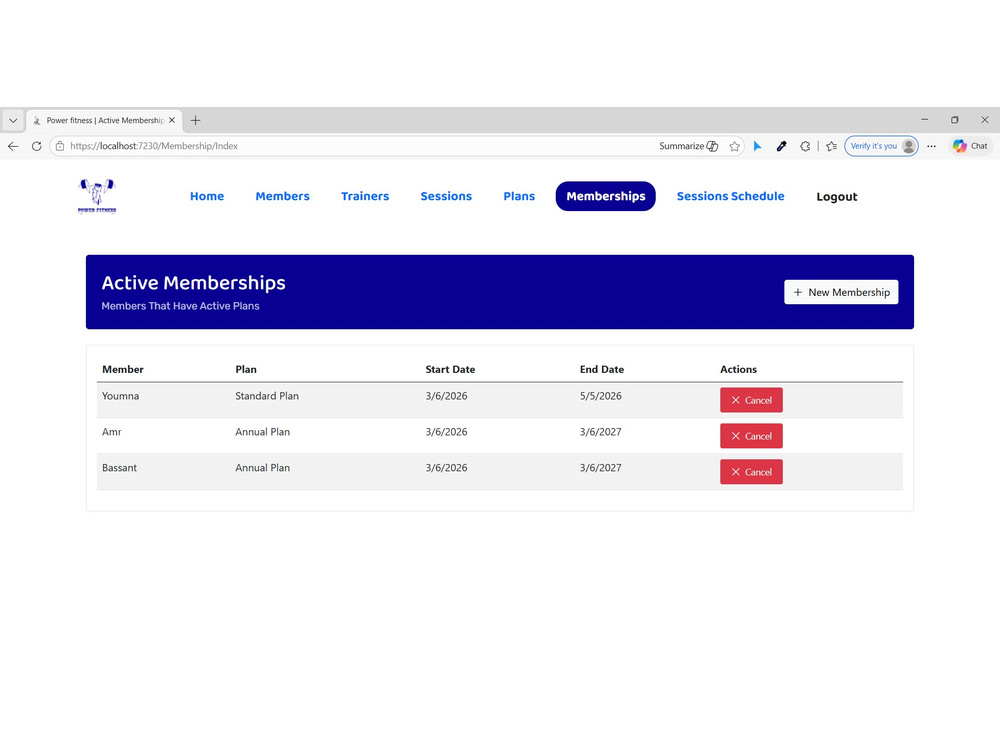The width and height of the screenshot is (1000, 750).
Task: Cancel Bassant's membership
Action: 751,472
